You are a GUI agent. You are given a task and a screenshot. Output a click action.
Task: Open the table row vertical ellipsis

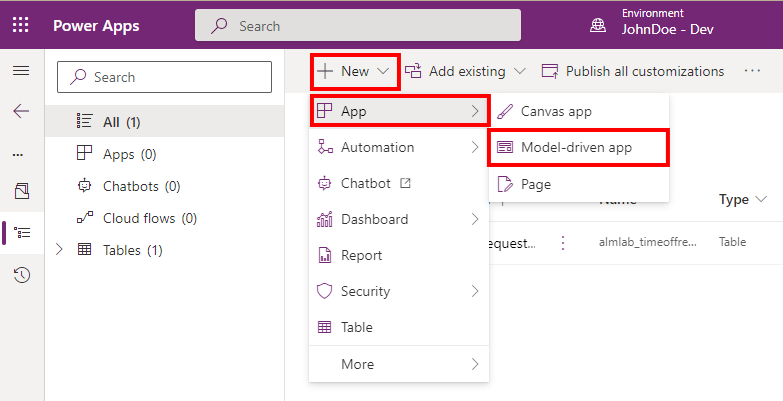[563, 243]
